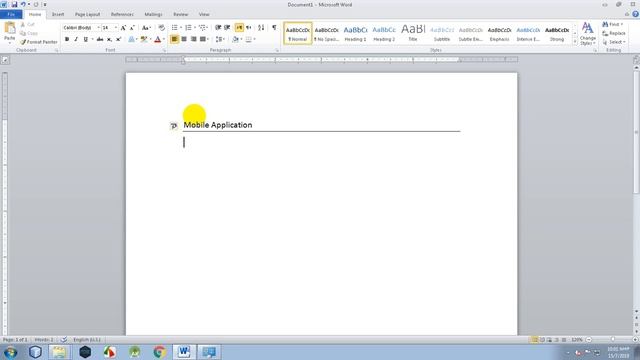640x360 pixels.
Task: Switch to the View tab
Action: 204,14
